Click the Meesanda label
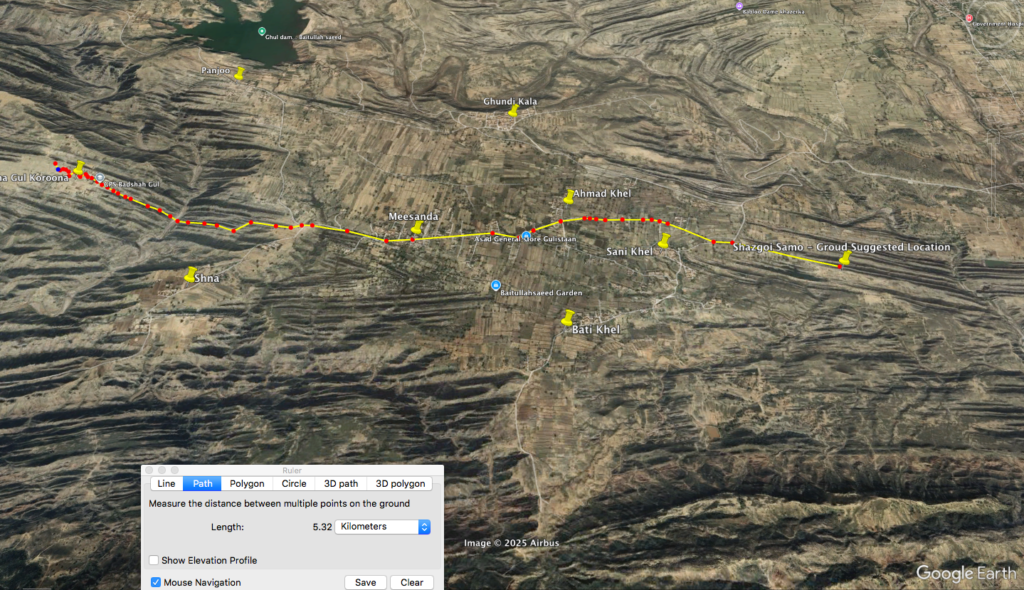 pyautogui.click(x=413, y=216)
